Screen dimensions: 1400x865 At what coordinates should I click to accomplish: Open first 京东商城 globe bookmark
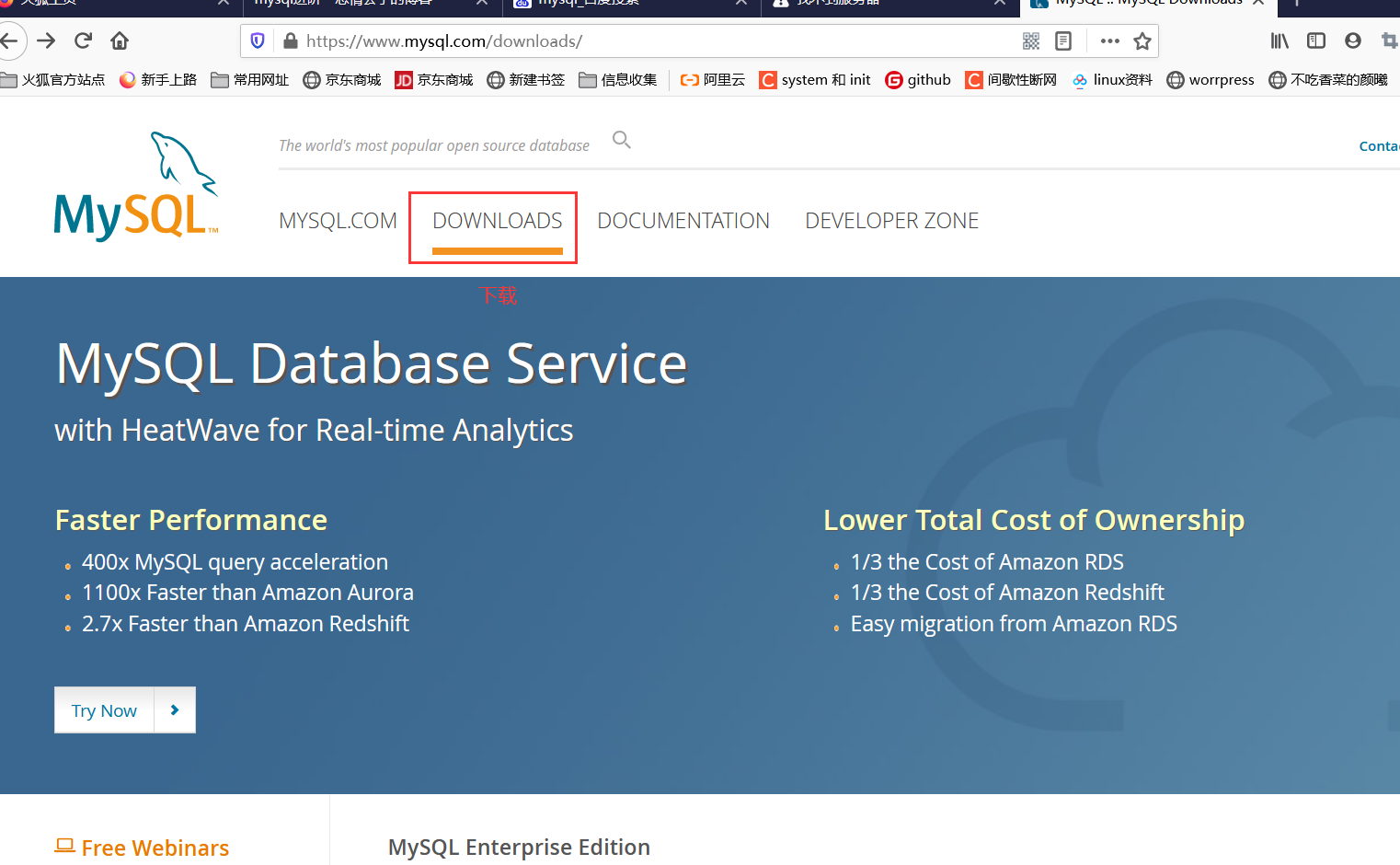pos(342,80)
